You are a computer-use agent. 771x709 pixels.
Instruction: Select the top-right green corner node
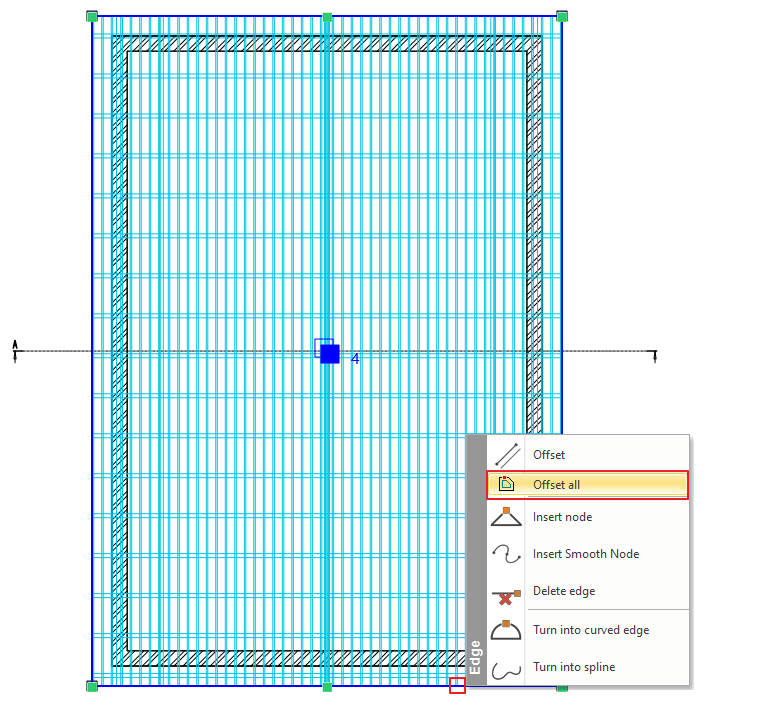(562, 16)
